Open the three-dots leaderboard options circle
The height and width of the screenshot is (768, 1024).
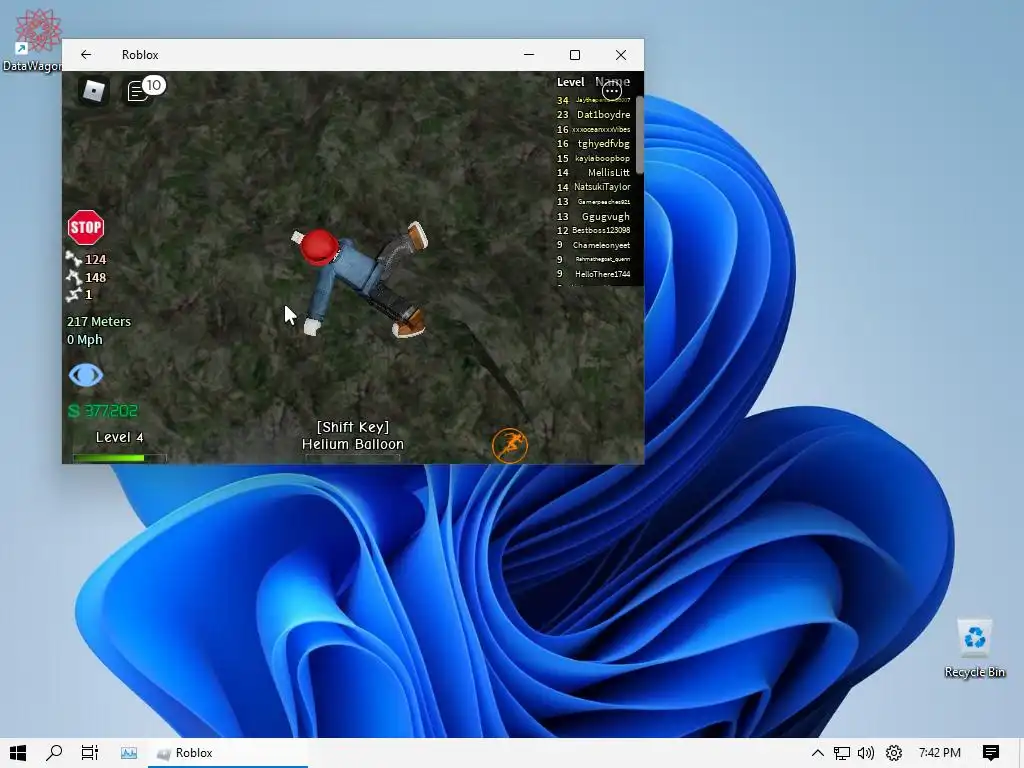click(x=611, y=91)
